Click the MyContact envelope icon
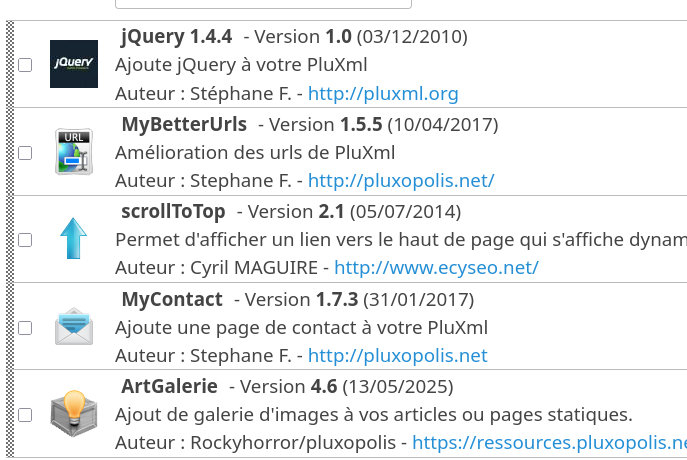 coord(74,327)
